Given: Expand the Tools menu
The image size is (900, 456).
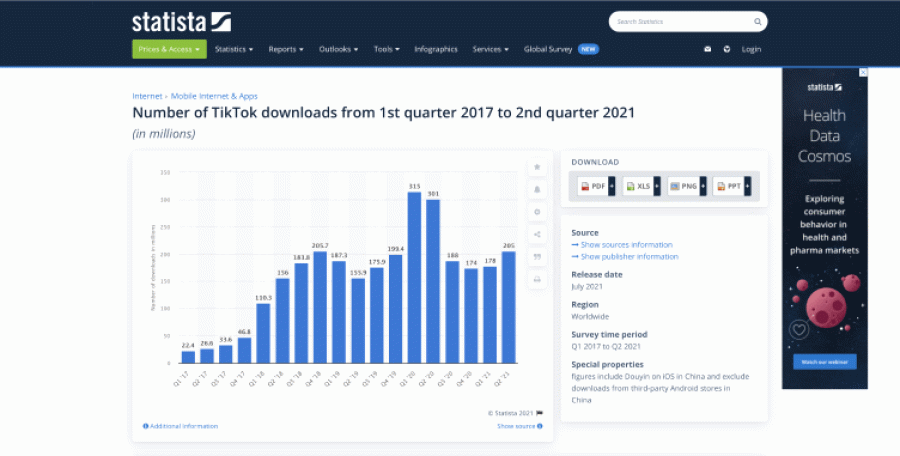Looking at the screenshot, I should tap(386, 49).
